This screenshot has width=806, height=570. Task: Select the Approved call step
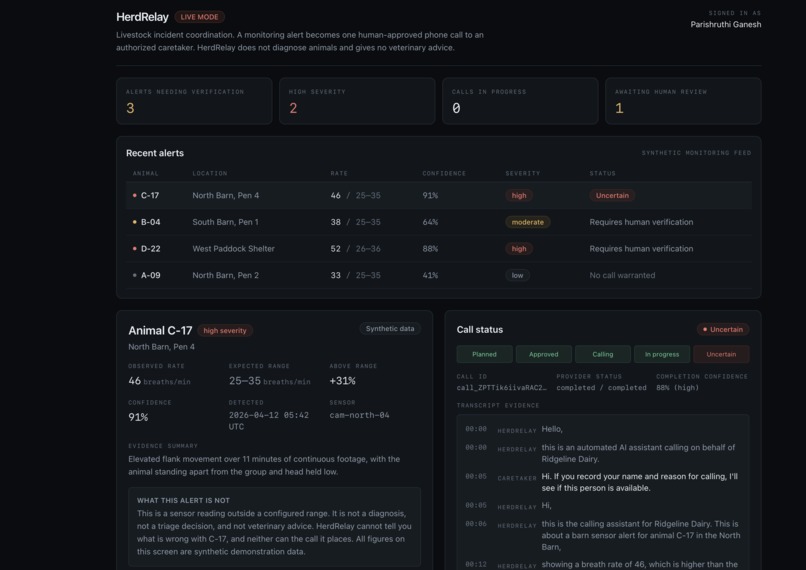point(543,354)
